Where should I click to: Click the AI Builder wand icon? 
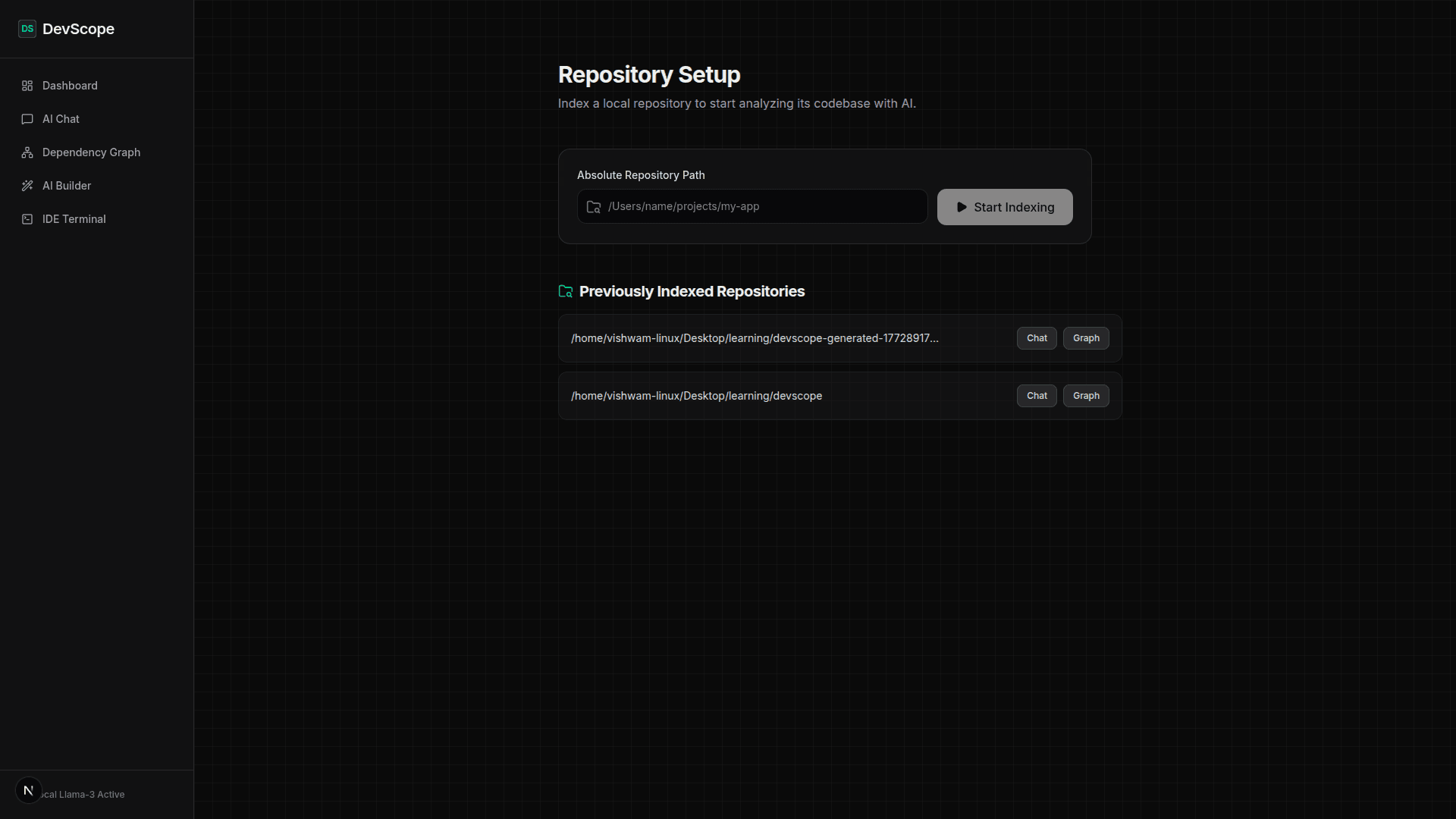[x=27, y=186]
